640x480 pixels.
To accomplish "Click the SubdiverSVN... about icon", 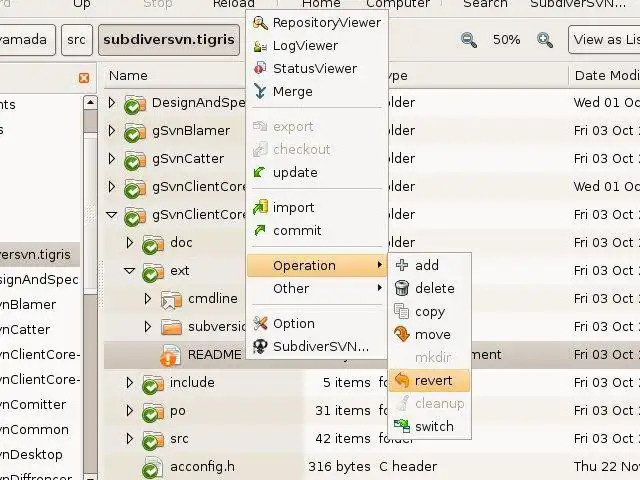I will (260, 347).
